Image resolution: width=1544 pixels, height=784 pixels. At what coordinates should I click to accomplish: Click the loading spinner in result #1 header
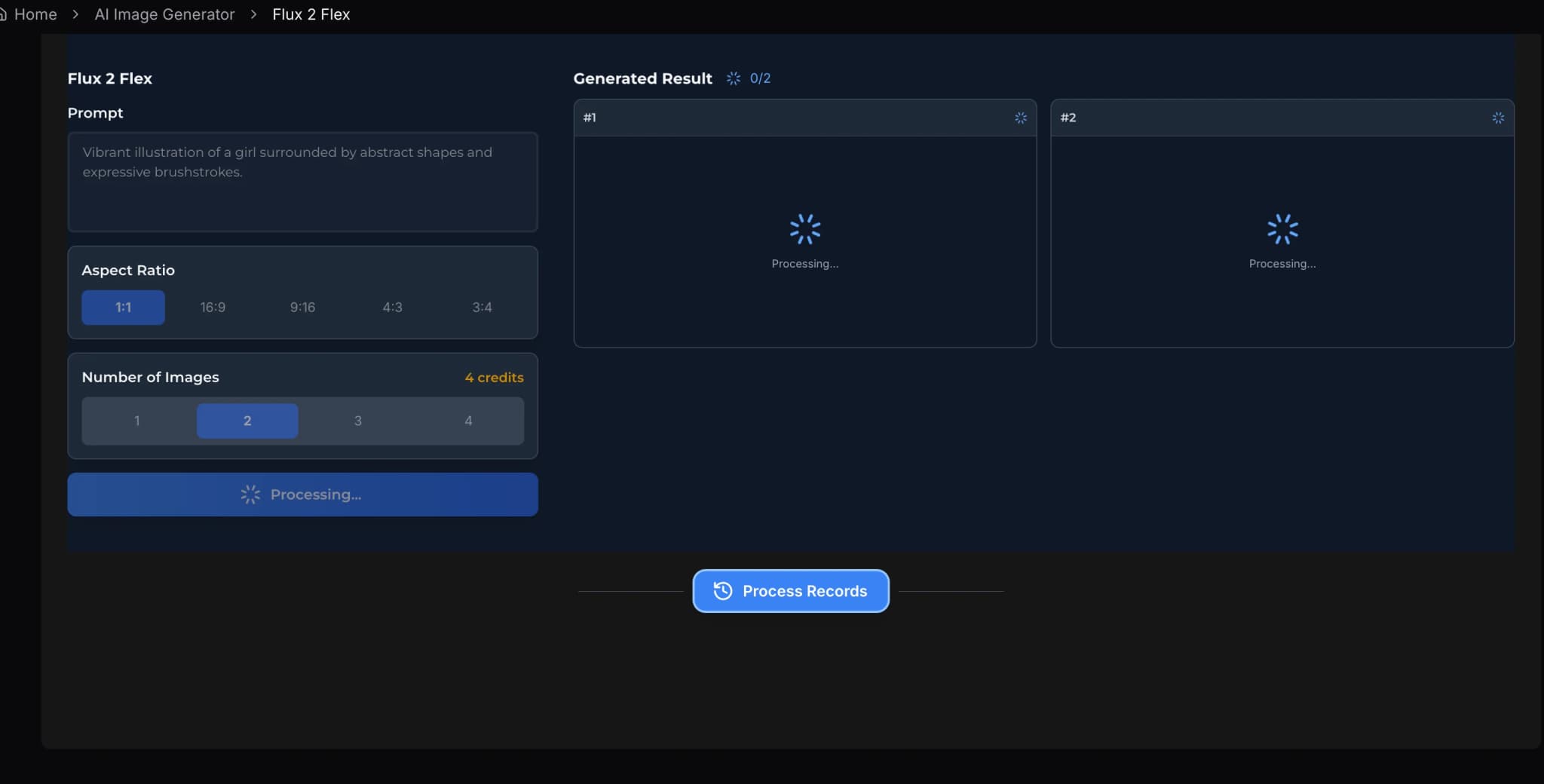pyautogui.click(x=1020, y=118)
